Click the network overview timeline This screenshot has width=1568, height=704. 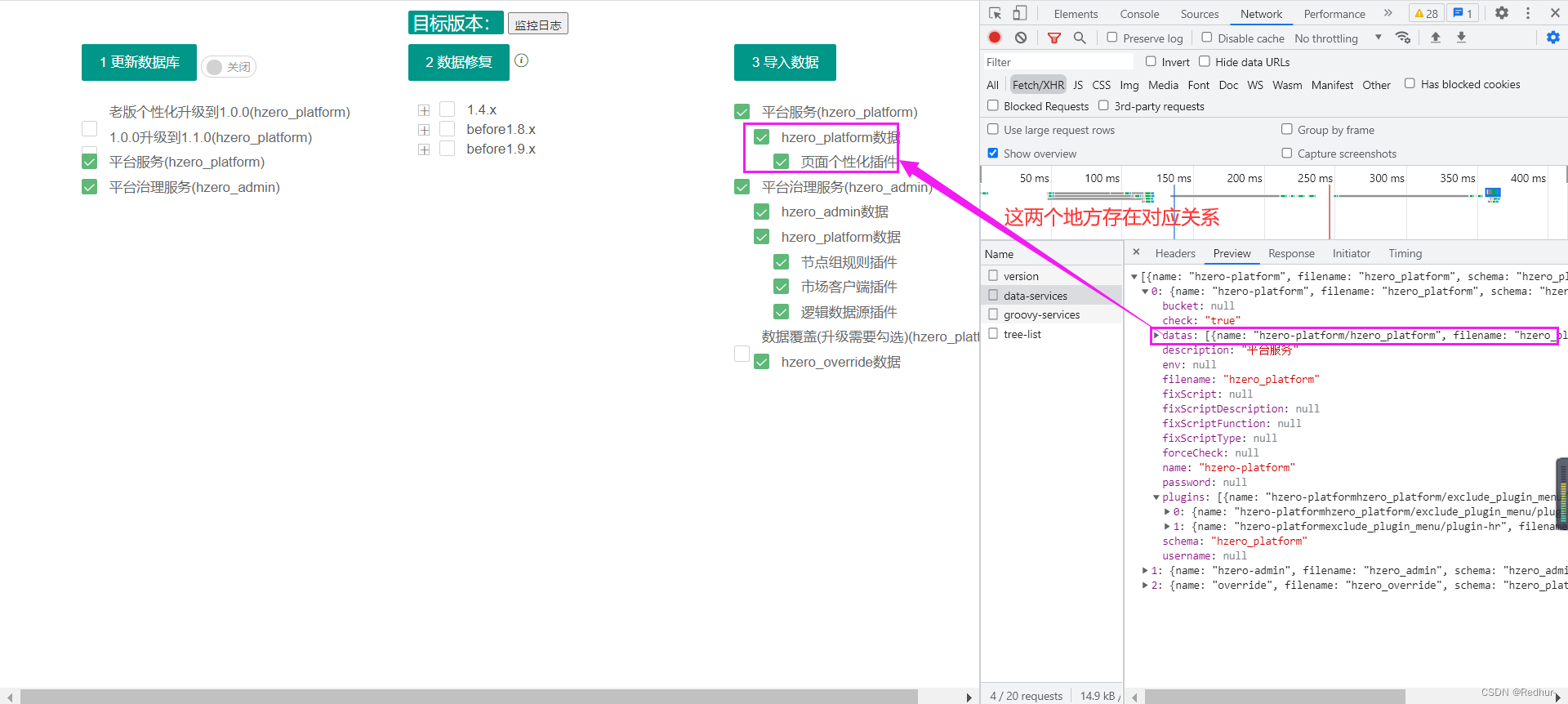[x=1273, y=203]
